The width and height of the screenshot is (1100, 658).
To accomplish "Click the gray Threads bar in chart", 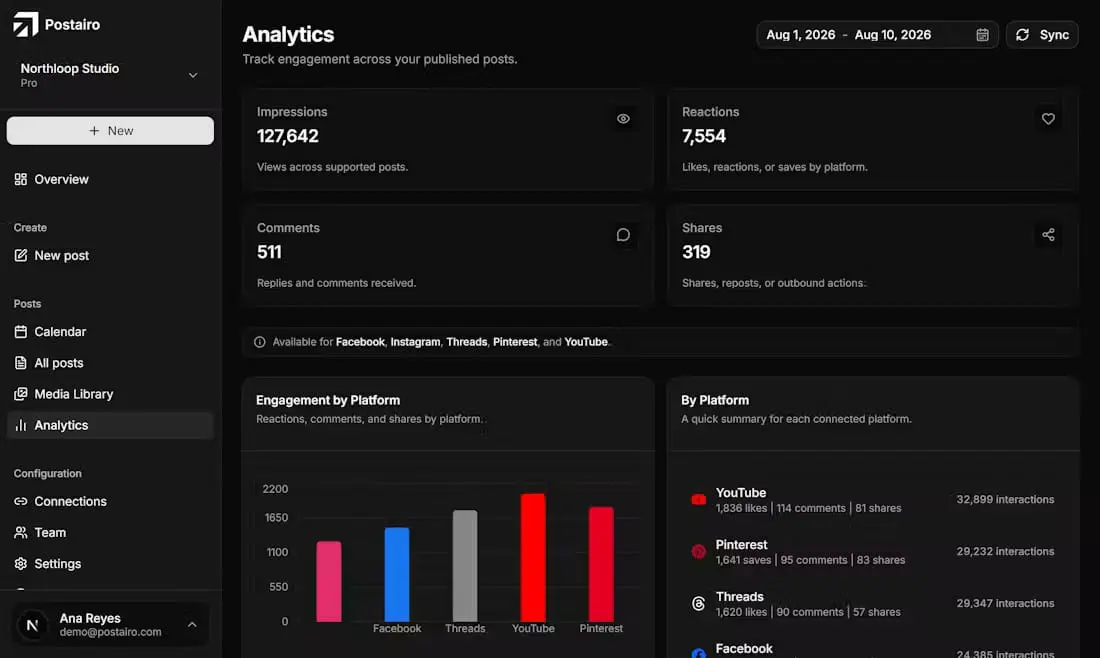I will pos(465,566).
